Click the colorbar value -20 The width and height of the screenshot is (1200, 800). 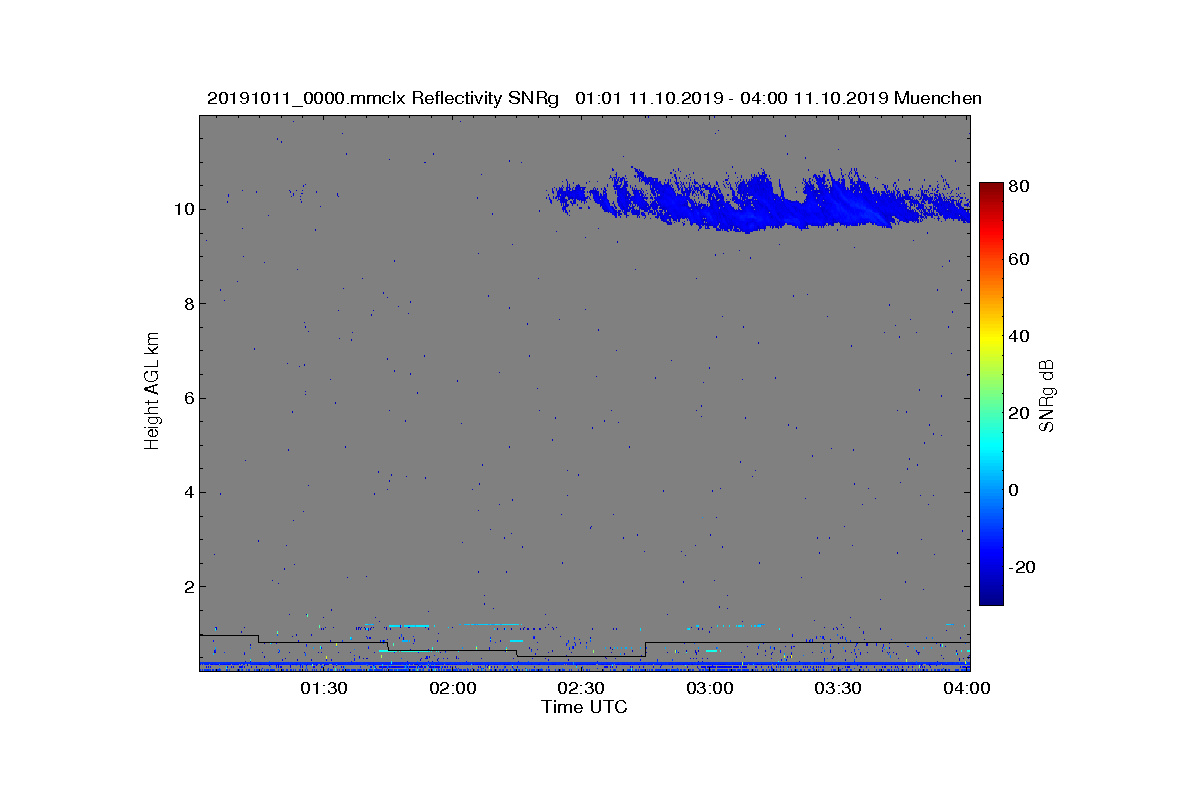coord(1022,567)
